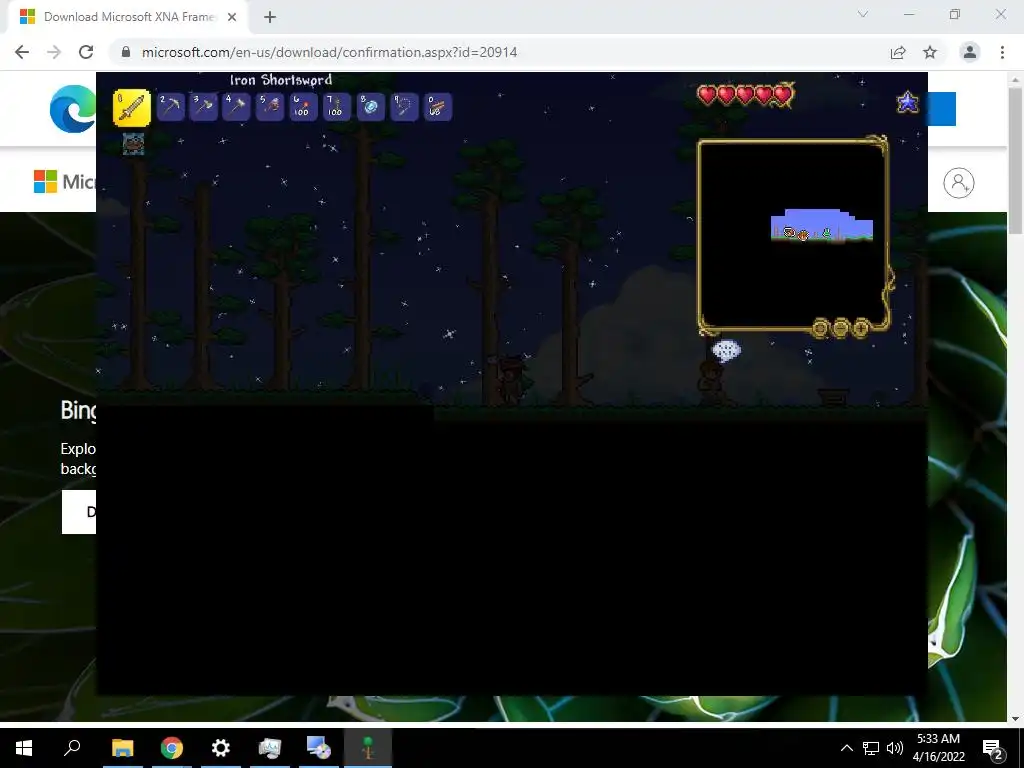Click the active buff icon below hotbar

pos(133,144)
